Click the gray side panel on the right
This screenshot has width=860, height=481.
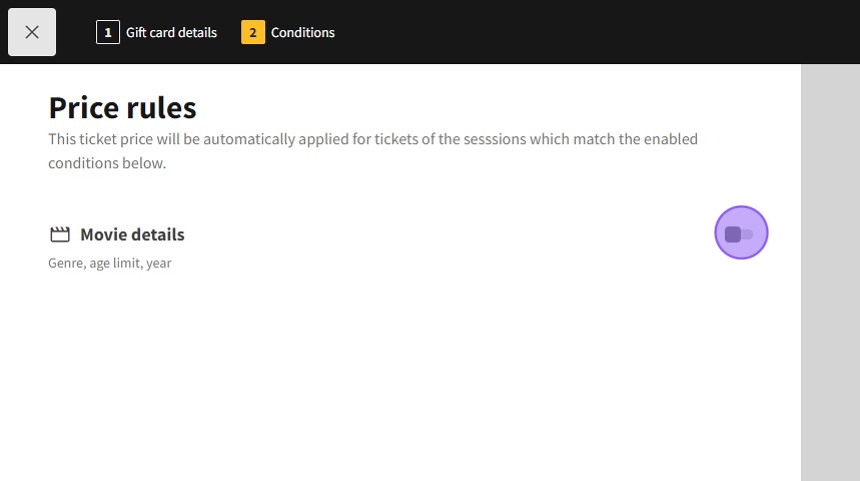pyautogui.click(x=830, y=270)
